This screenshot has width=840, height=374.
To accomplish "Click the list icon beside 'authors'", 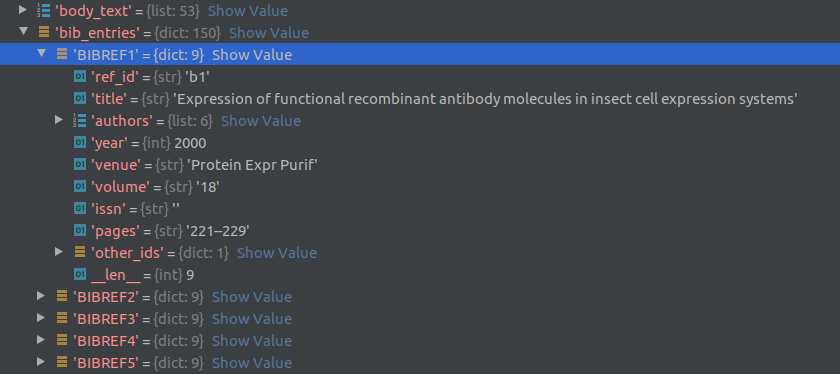I will point(79,121).
